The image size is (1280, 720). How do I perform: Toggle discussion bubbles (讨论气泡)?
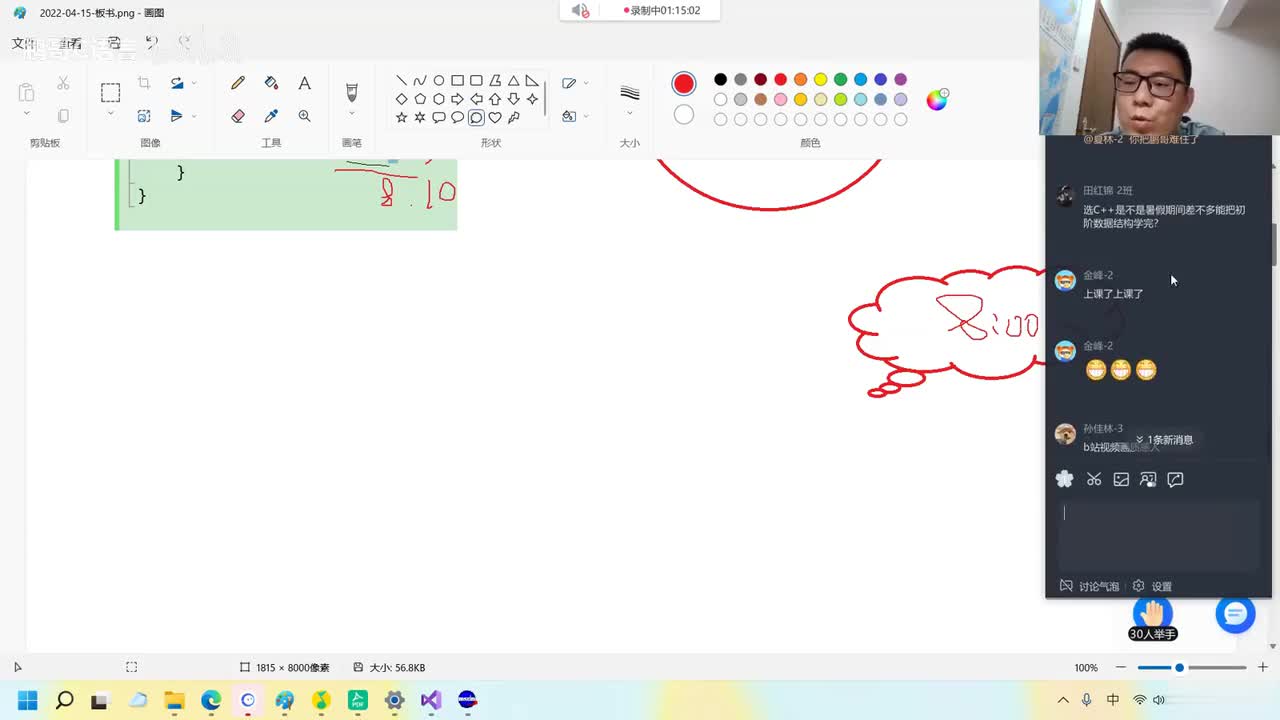(x=1089, y=586)
